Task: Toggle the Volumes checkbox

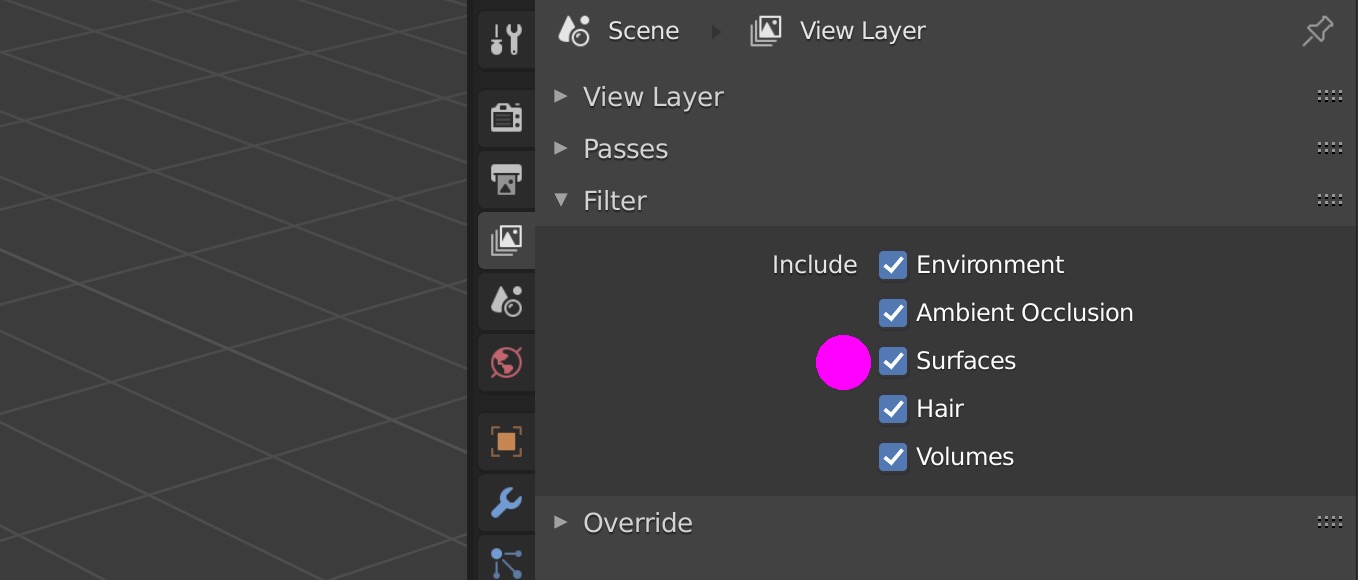Action: 891,457
